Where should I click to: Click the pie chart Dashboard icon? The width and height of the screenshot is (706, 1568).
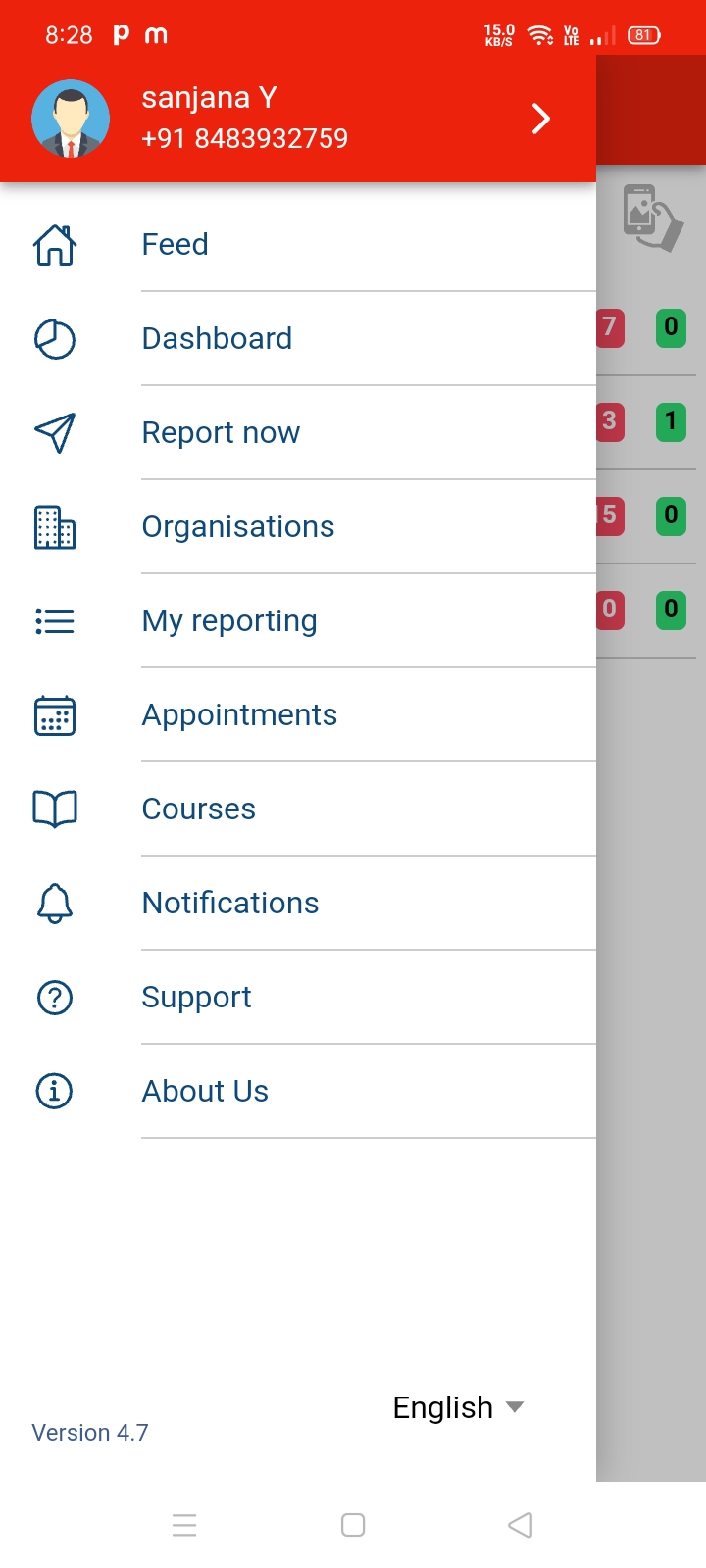(55, 339)
